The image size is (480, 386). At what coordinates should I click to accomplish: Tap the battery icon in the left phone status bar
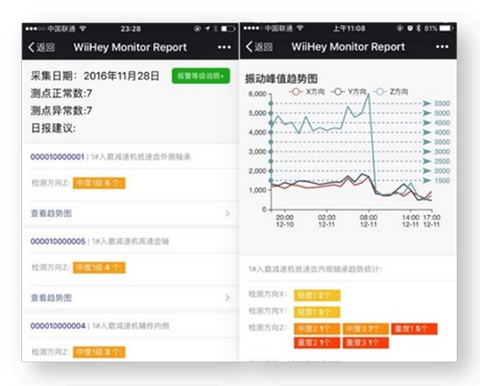(x=228, y=29)
